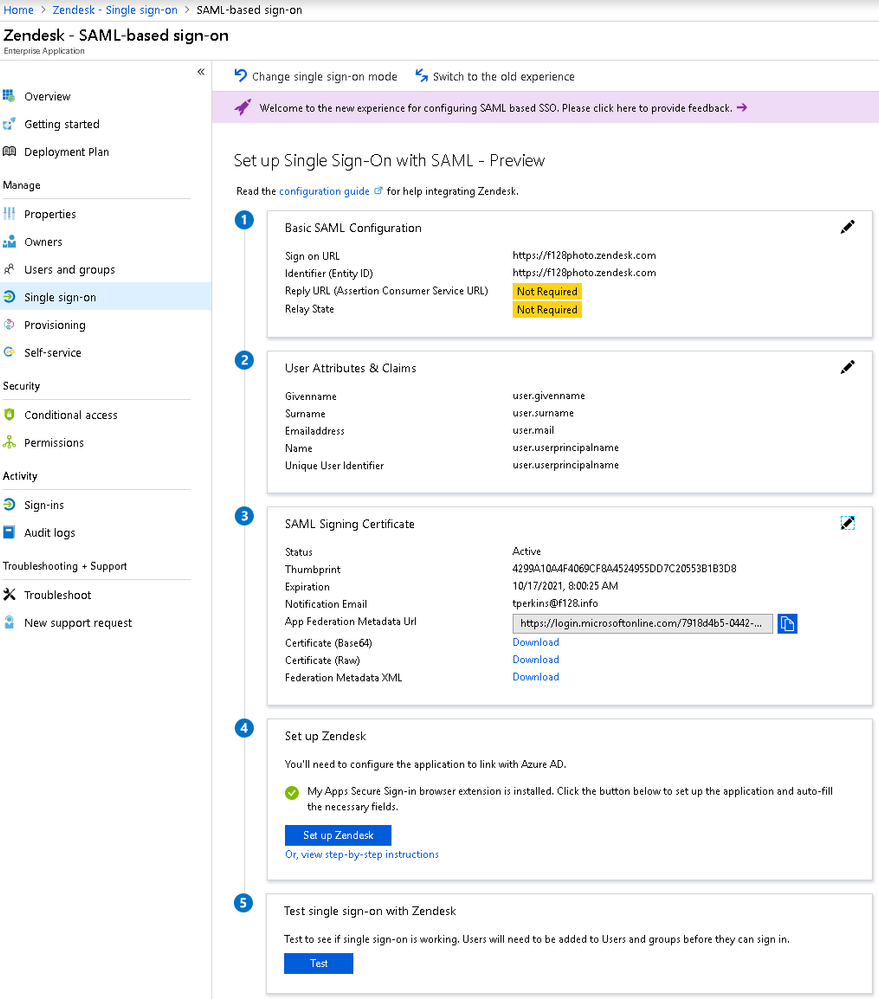Click the Deployment Plan book icon
The image size is (879, 999).
pyautogui.click(x=9, y=152)
